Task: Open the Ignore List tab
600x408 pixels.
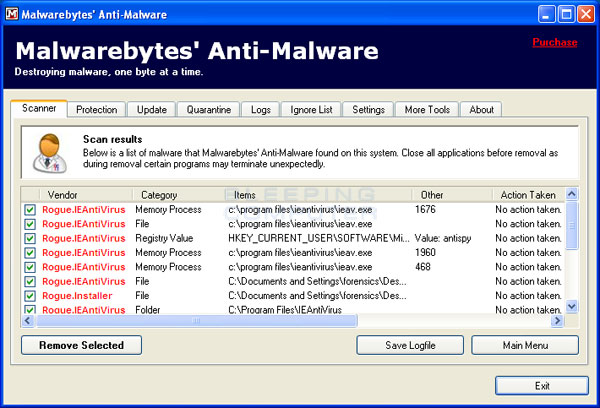Action: (x=311, y=110)
